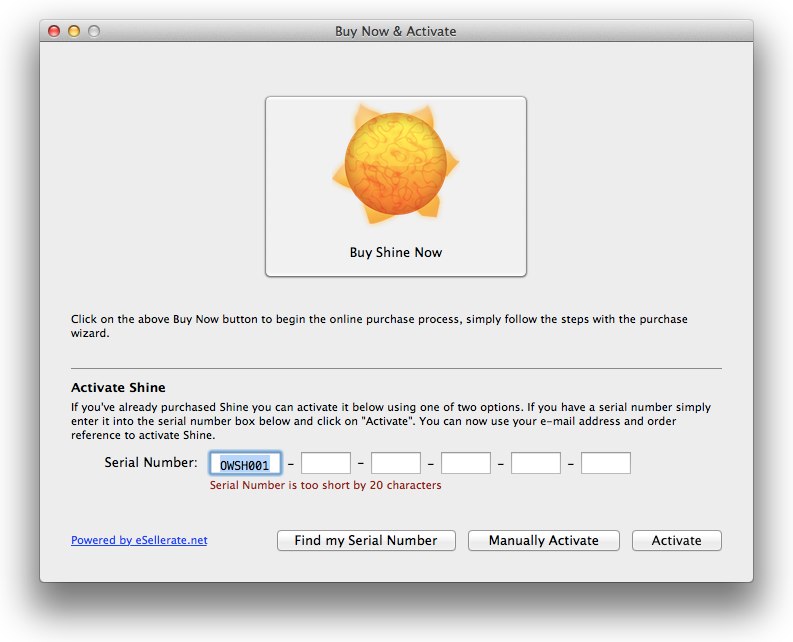Click the 'Buy Now & Activate' window title

(x=395, y=31)
